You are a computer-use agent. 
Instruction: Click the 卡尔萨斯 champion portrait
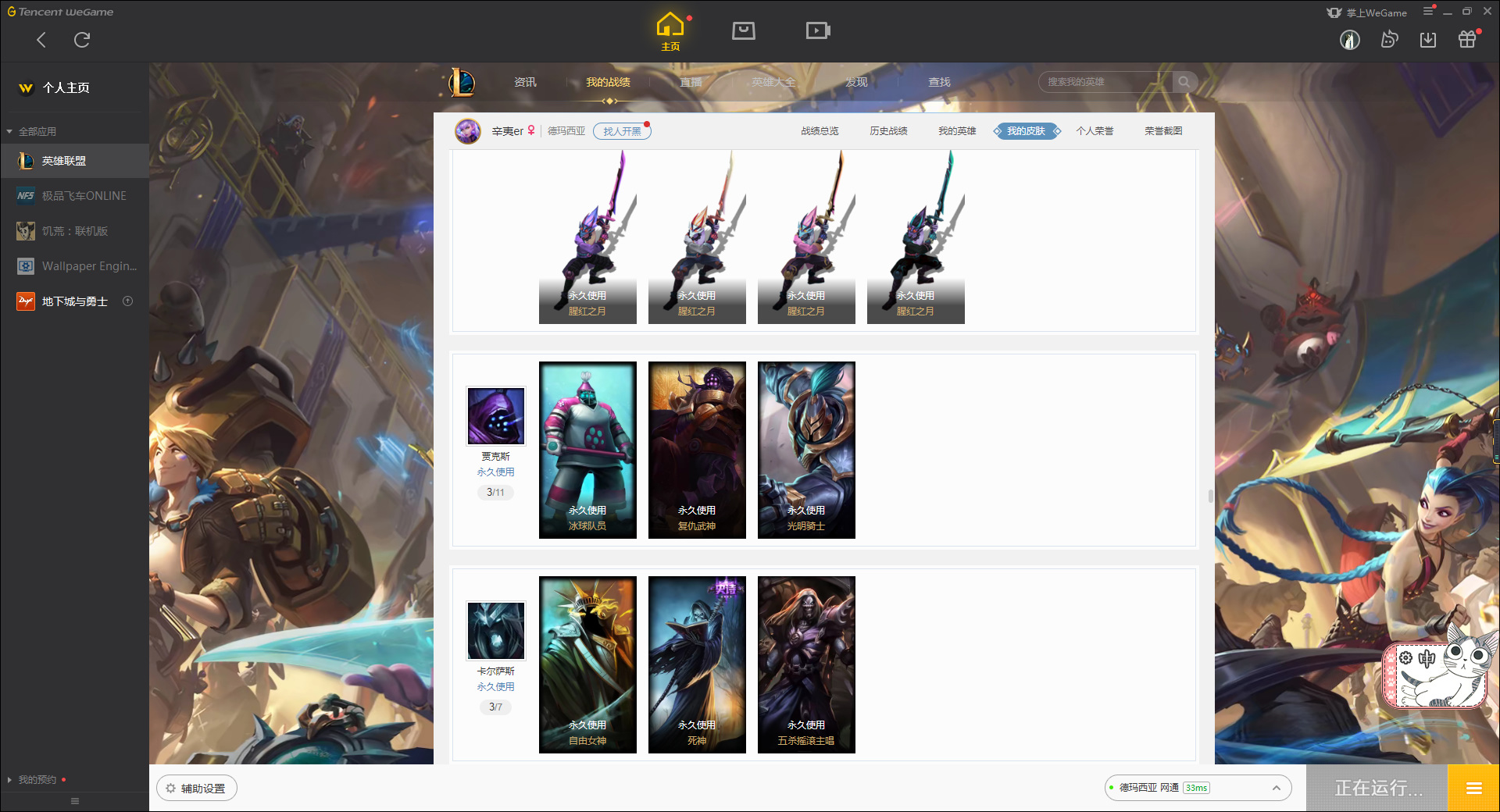click(x=496, y=631)
